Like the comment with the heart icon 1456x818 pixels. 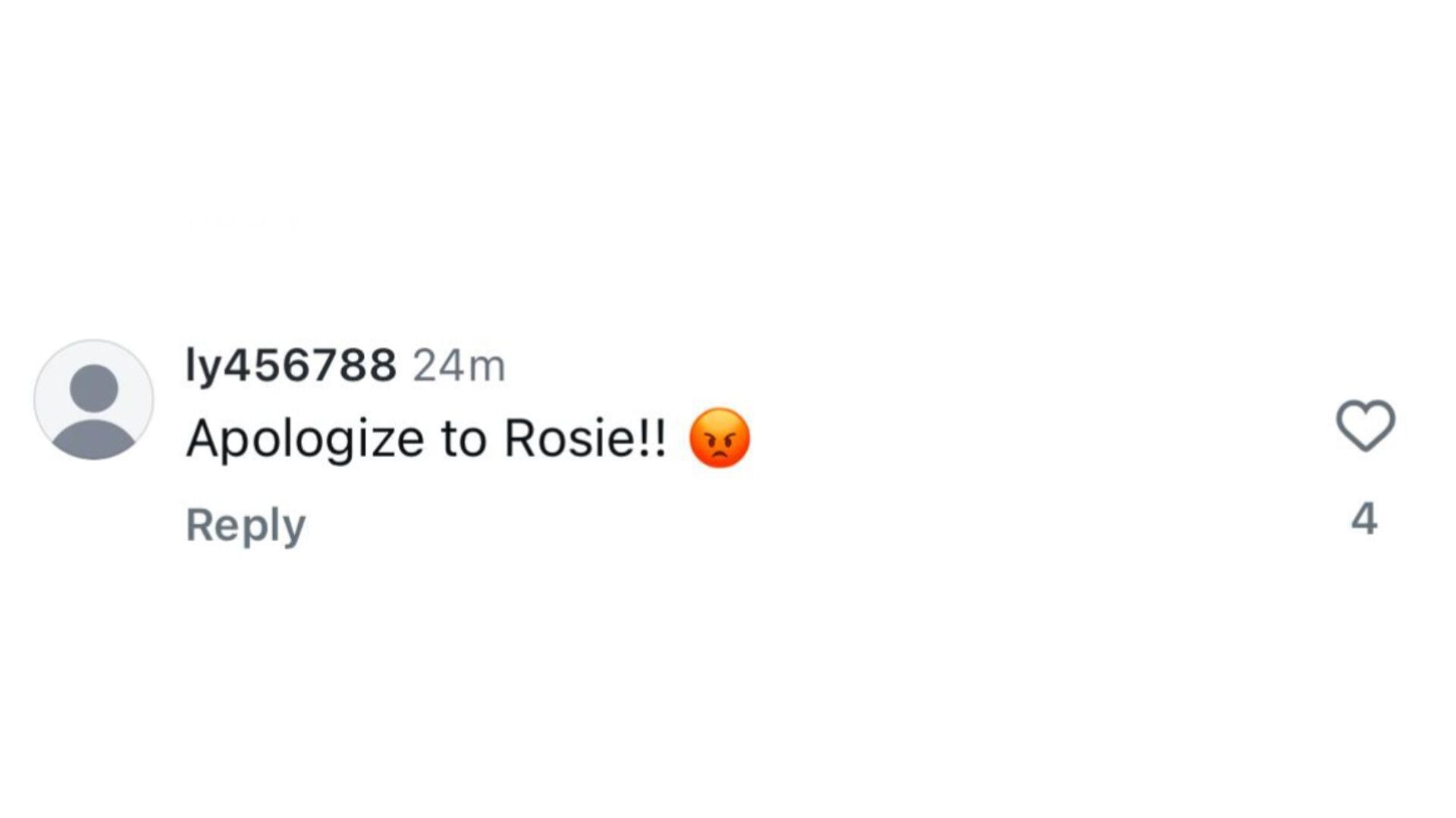pyautogui.click(x=1365, y=425)
